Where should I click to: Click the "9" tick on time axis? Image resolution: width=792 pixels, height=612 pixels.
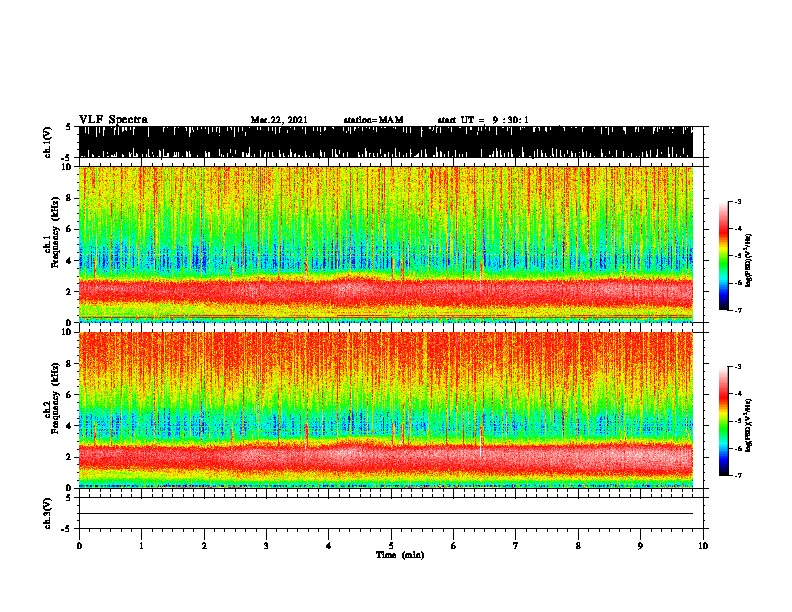(641, 546)
